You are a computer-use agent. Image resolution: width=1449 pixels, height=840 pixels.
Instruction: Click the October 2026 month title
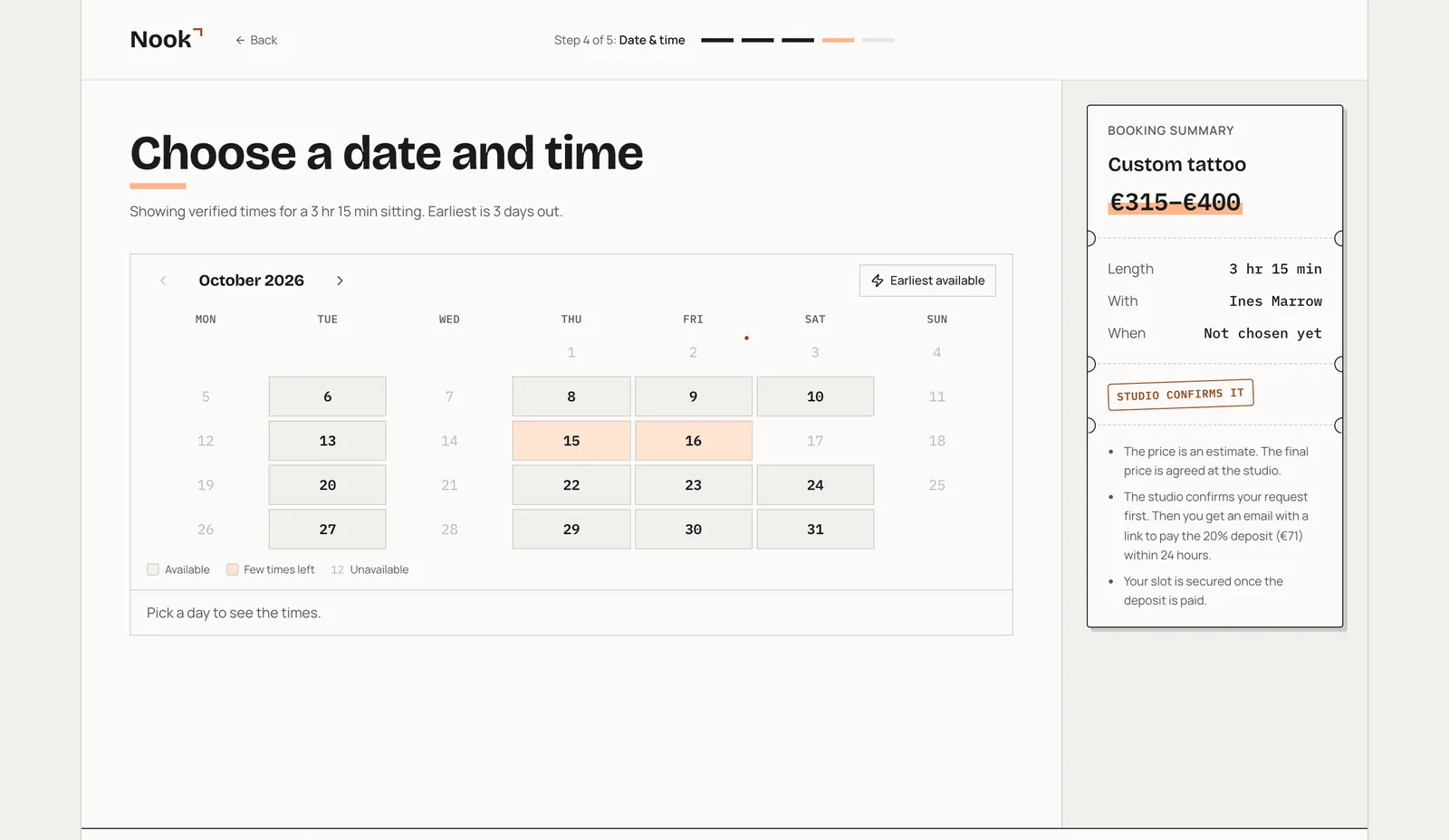point(252,281)
